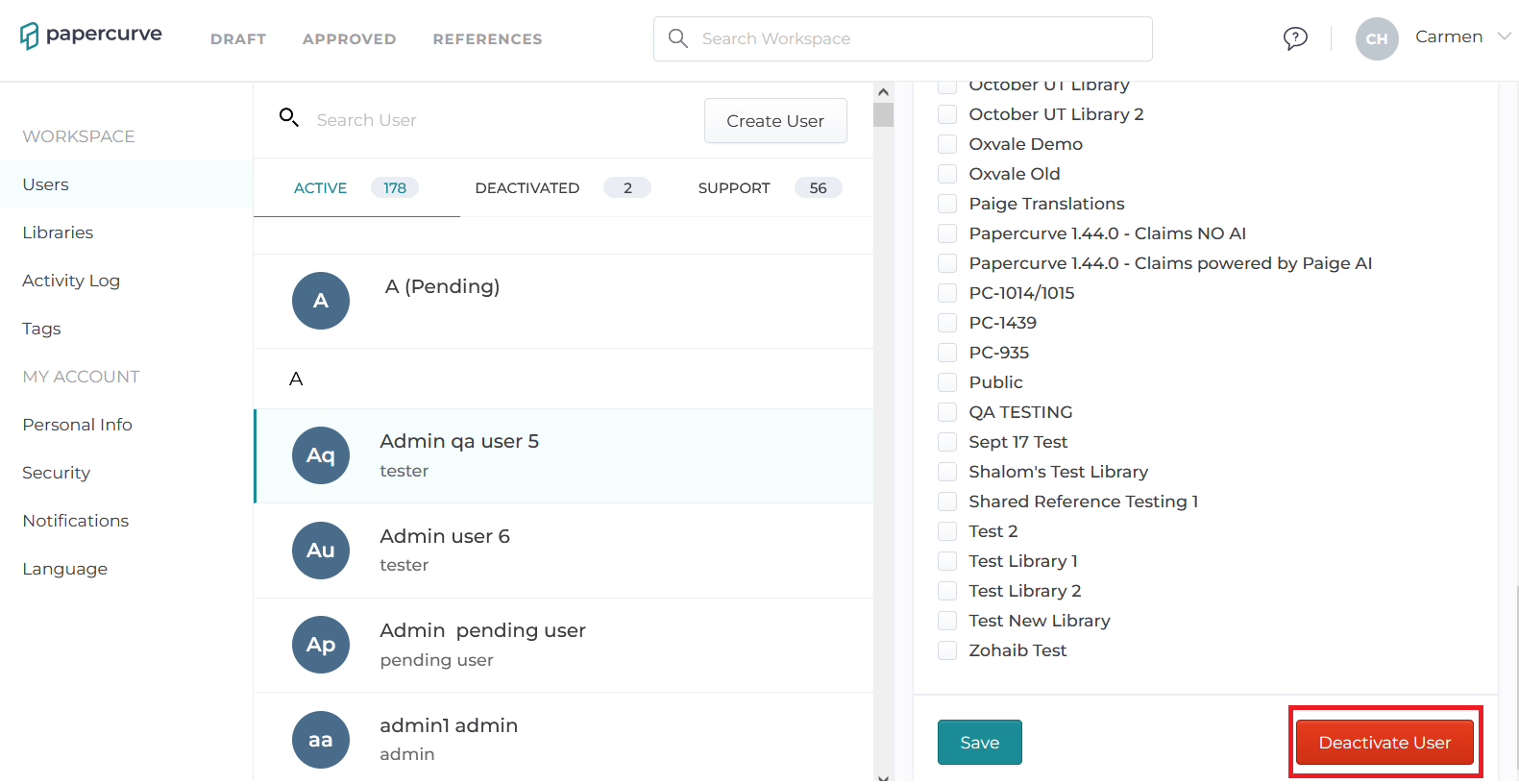Select the Ap avatar for Admin pending user

click(321, 645)
